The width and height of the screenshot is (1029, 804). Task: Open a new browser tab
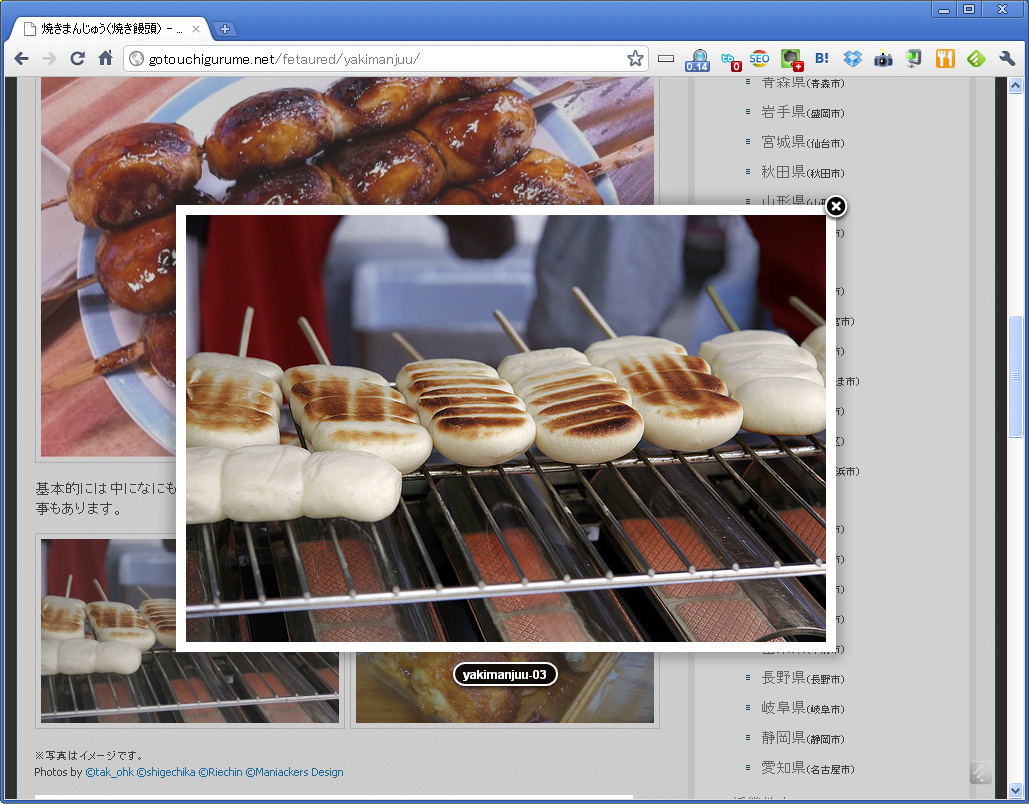click(225, 29)
